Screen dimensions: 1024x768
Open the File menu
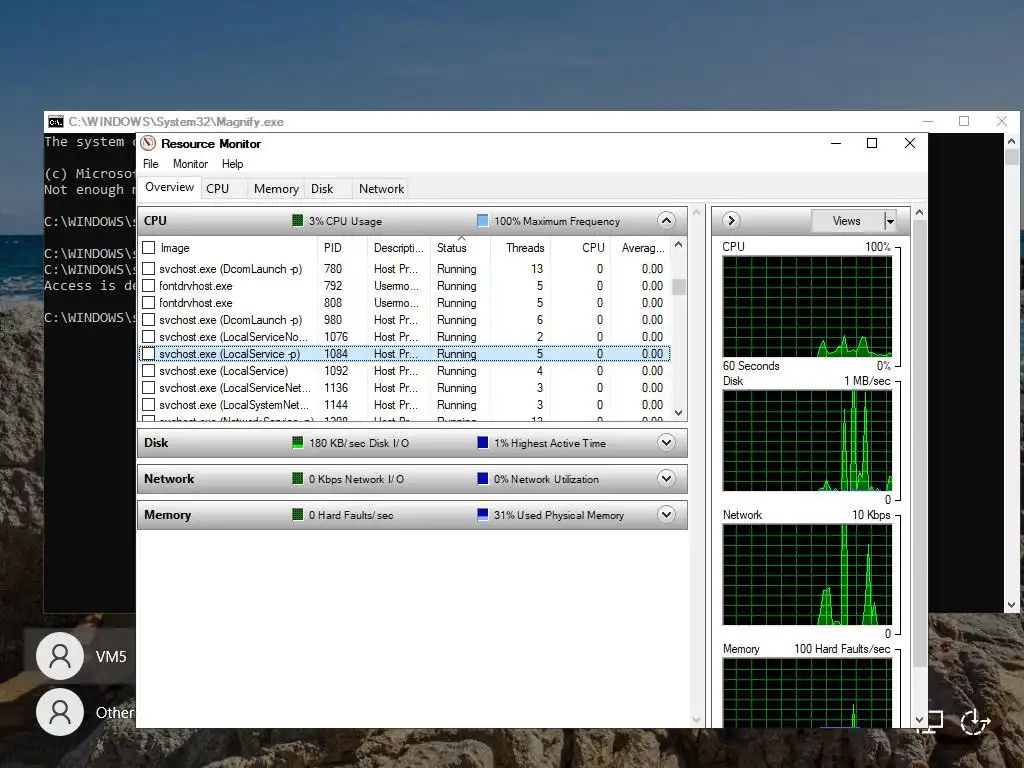(150, 164)
